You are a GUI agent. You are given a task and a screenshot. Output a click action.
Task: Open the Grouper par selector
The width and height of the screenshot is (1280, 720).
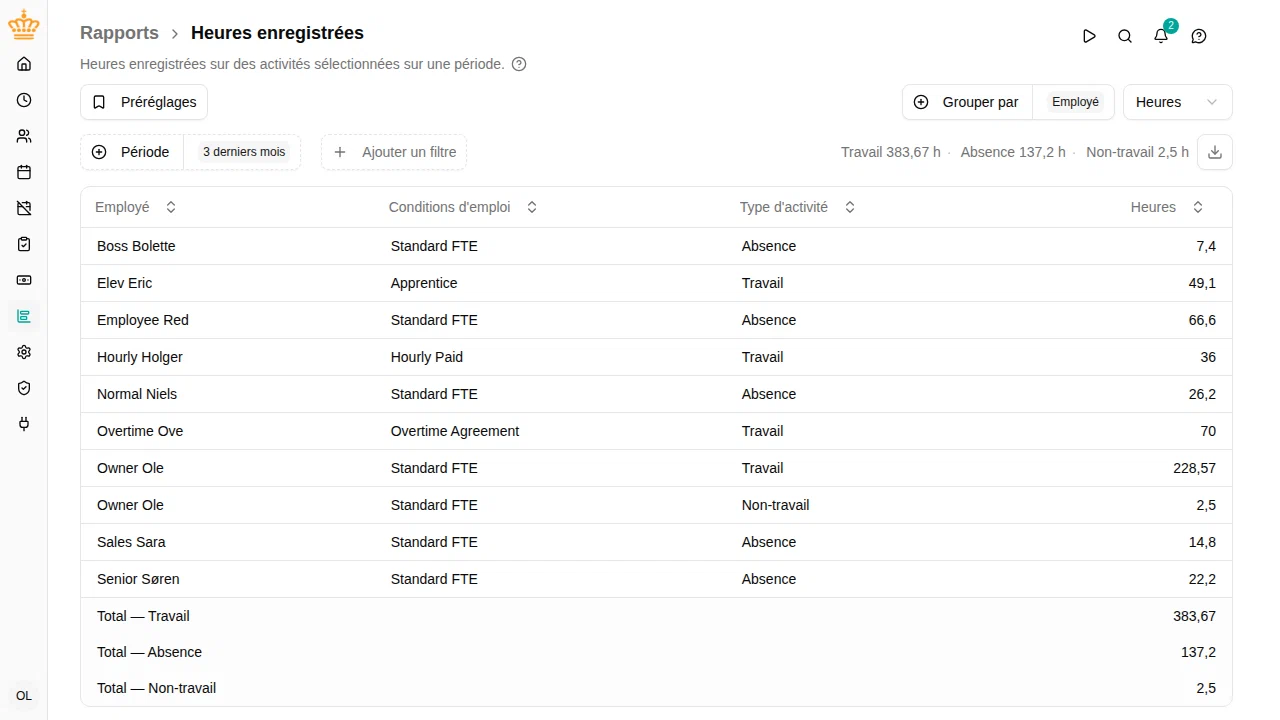point(967,102)
